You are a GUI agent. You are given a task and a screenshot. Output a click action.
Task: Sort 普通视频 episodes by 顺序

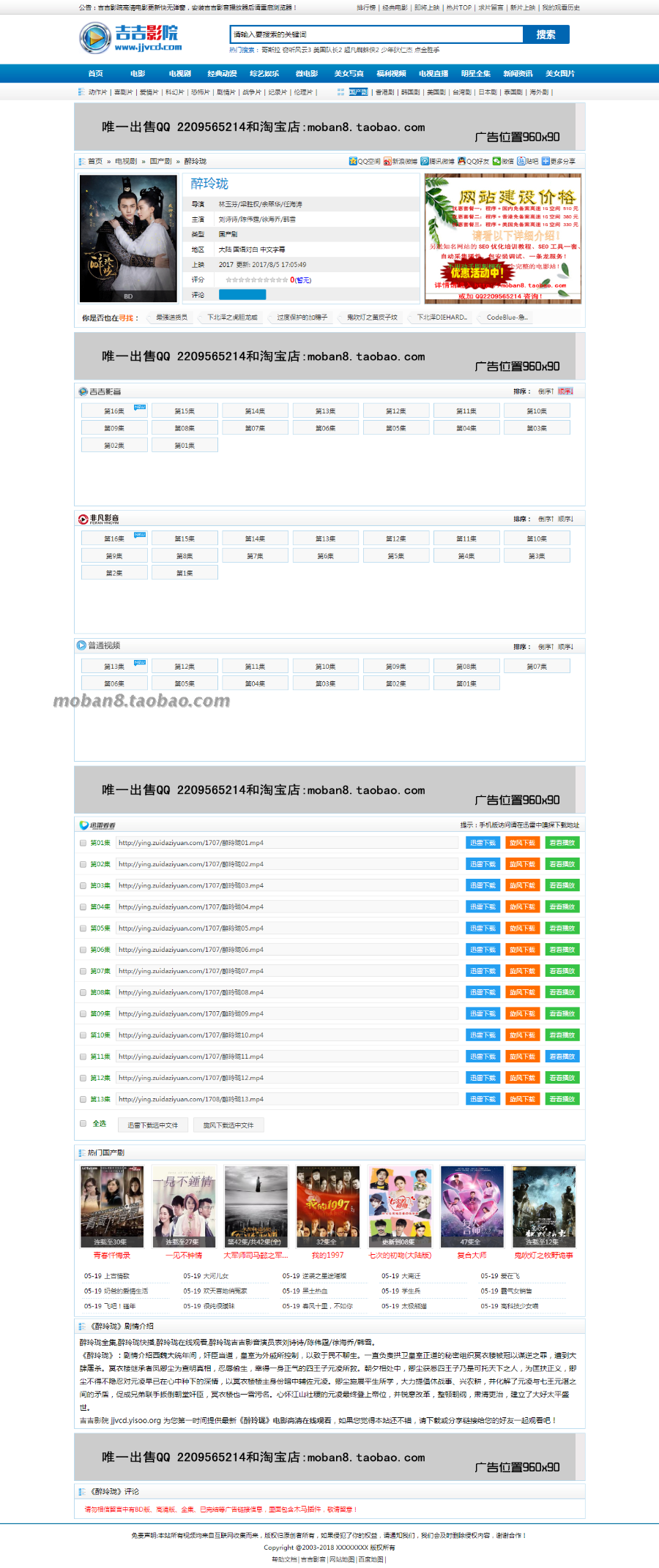[x=565, y=647]
